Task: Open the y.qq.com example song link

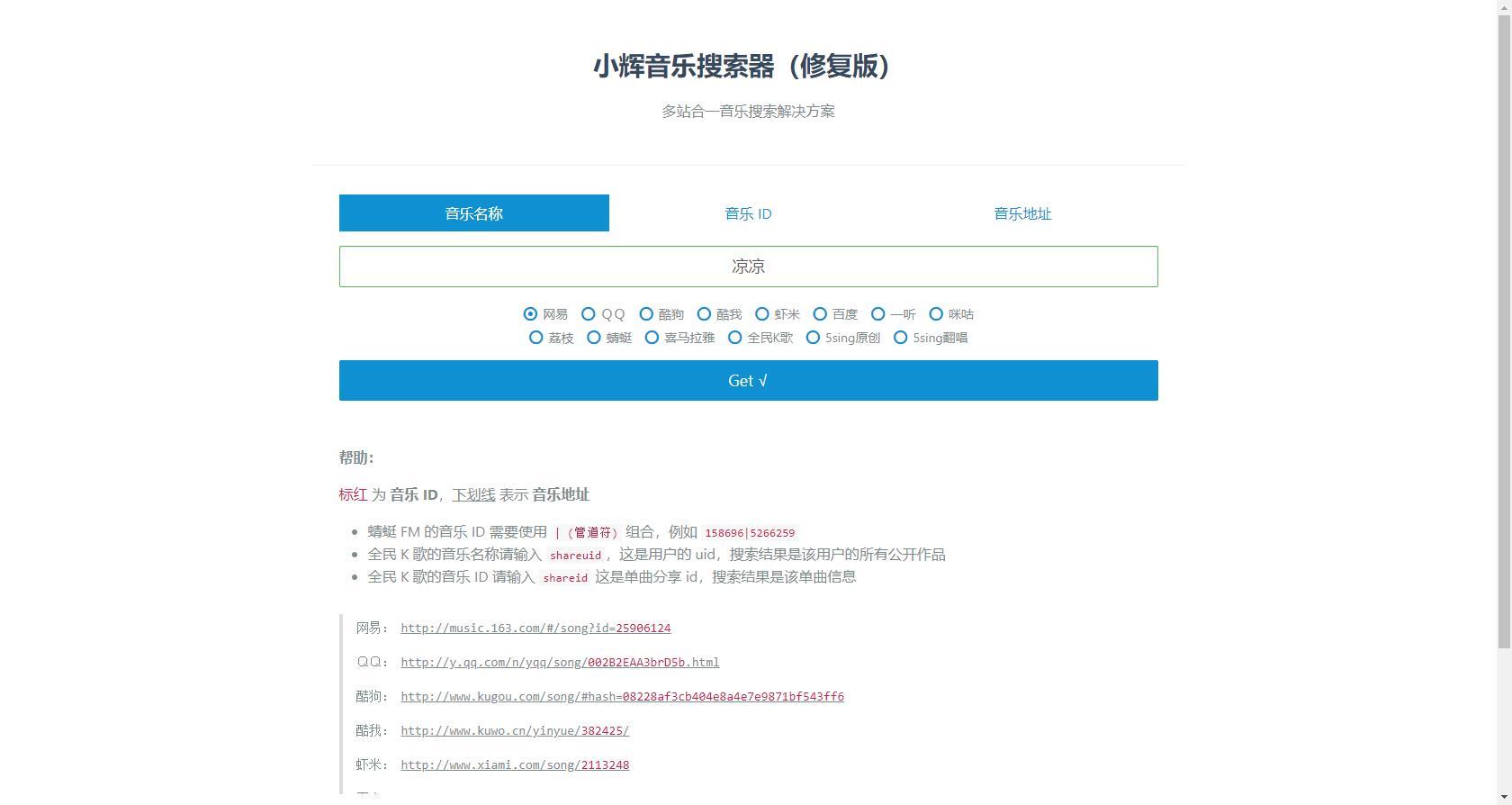Action: click(560, 663)
